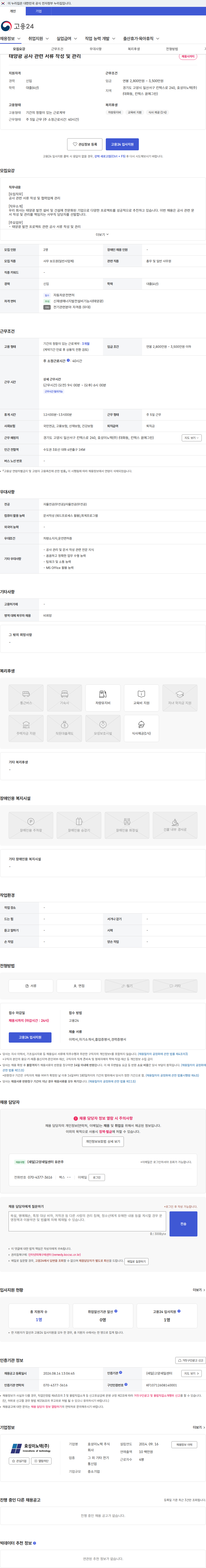This screenshot has height=1568, width=206.
Task: Open the 출산휴가·육아휴직 menu
Action: [x=141, y=38]
